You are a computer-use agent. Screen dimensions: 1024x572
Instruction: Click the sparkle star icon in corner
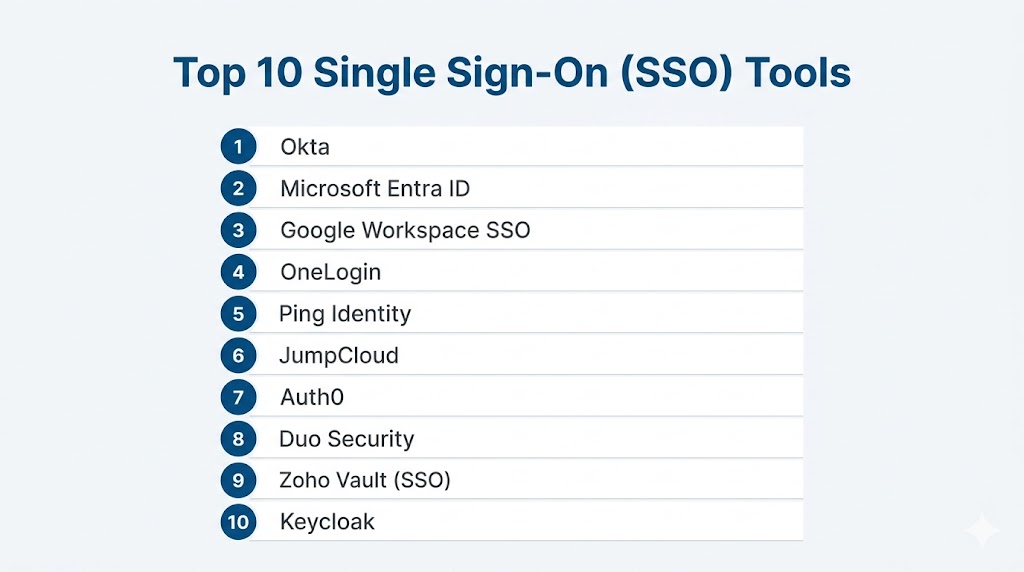982,531
